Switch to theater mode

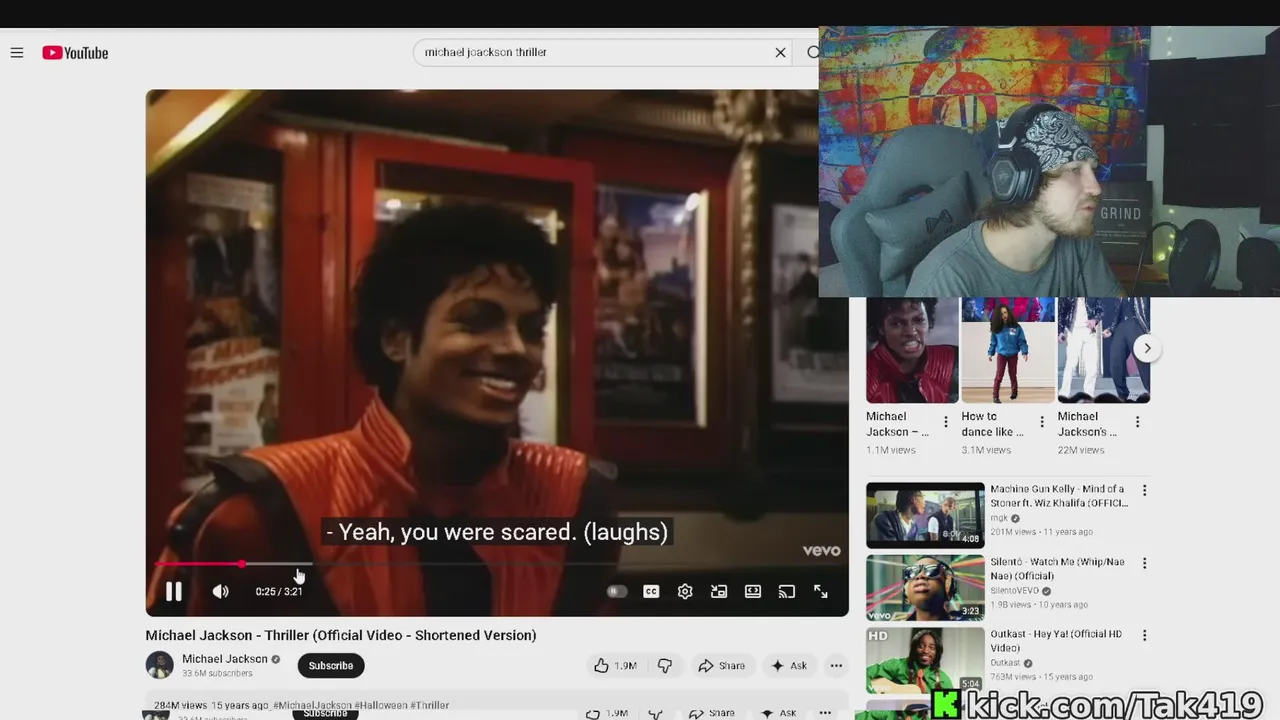(x=753, y=591)
